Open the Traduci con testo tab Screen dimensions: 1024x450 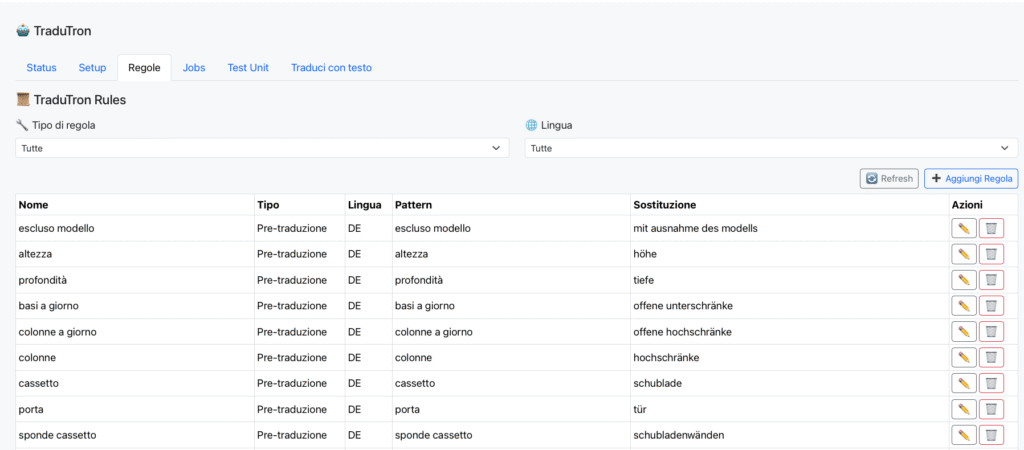click(331, 68)
